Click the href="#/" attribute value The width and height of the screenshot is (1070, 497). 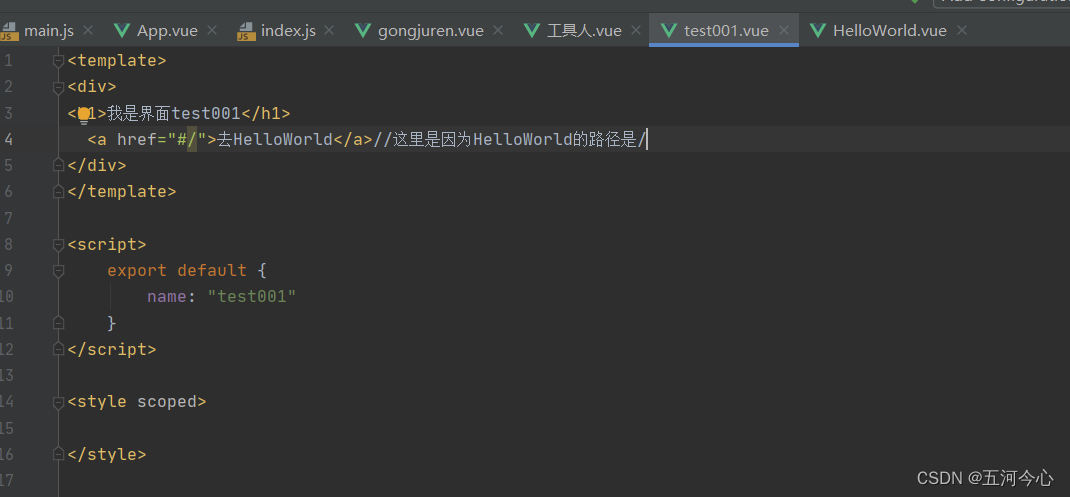pyautogui.click(x=187, y=140)
